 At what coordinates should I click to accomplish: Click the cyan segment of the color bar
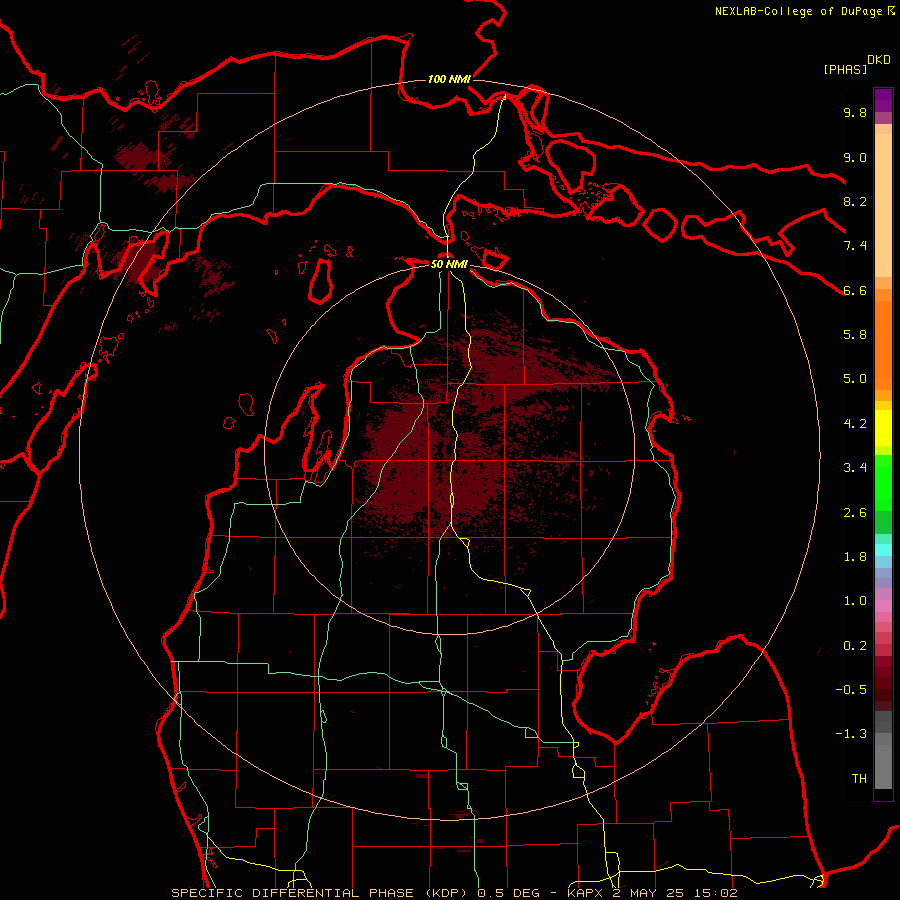[x=883, y=550]
